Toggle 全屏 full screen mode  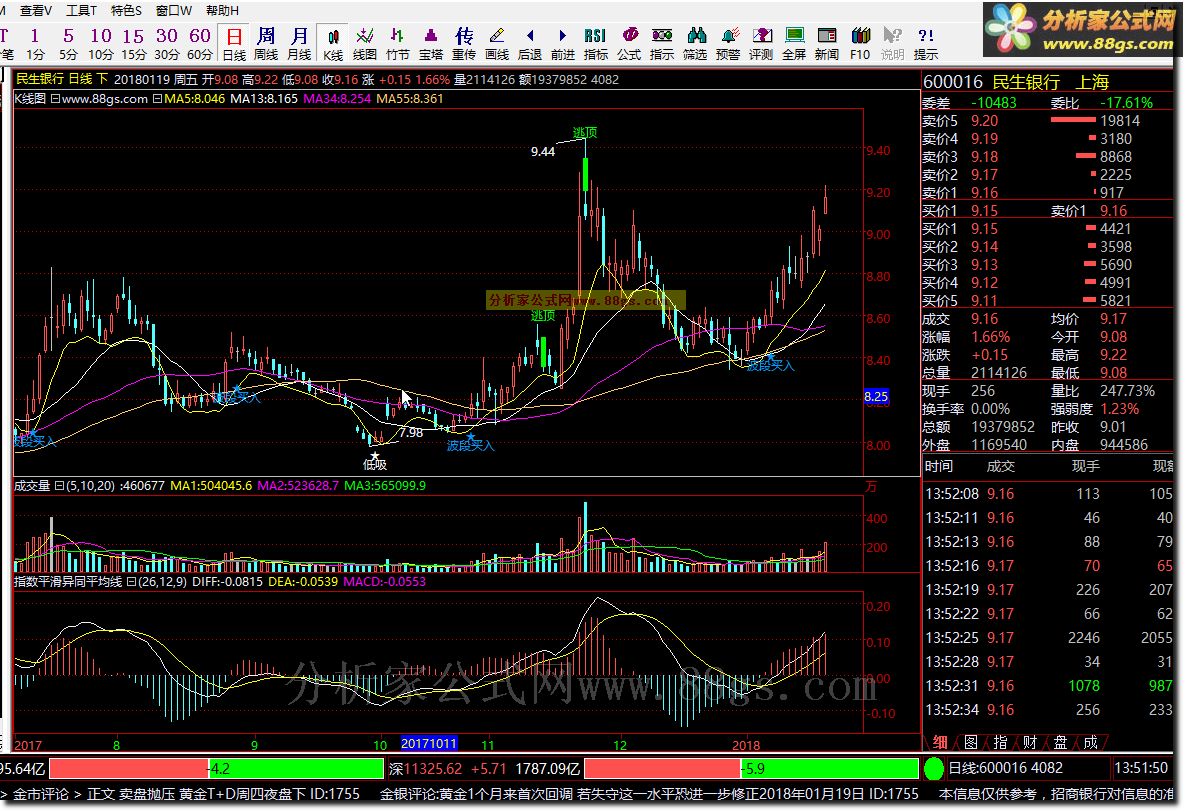click(794, 43)
